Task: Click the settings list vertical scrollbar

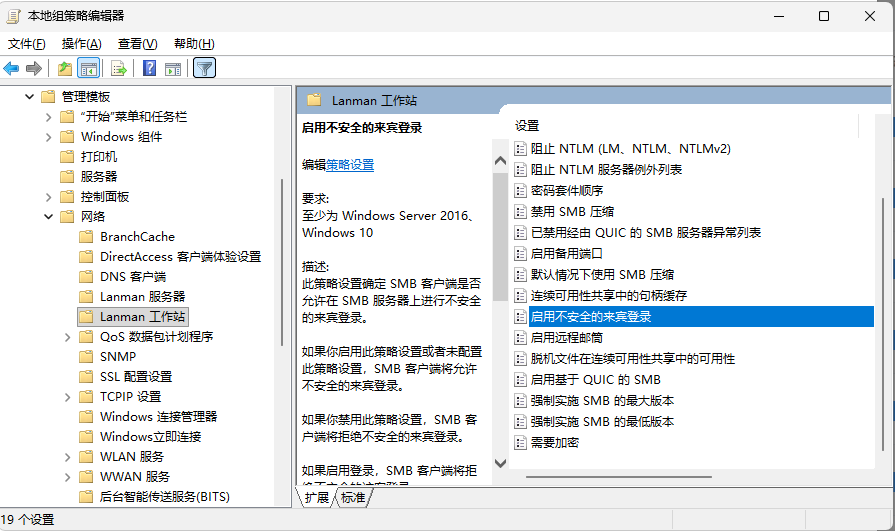Action: click(x=882, y=300)
